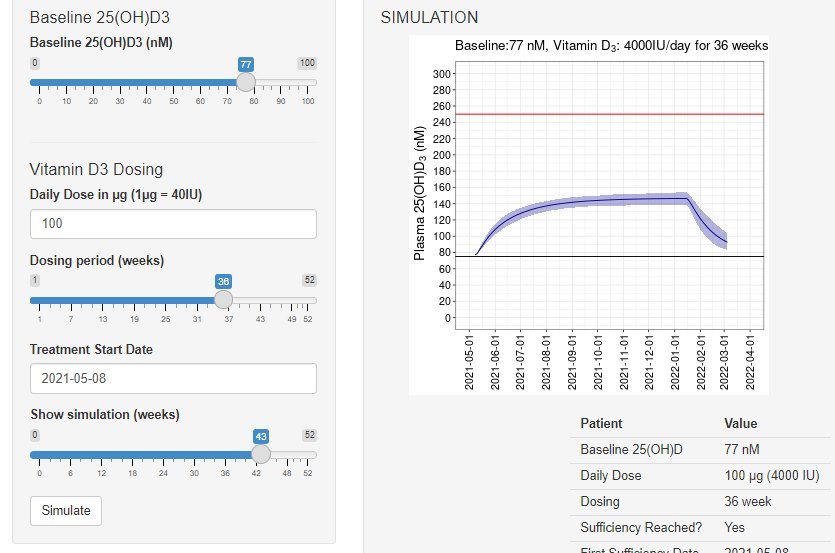Viewport: 835px width, 553px height.
Task: Click the Dosing period slider handle at 36
Action: [224, 300]
